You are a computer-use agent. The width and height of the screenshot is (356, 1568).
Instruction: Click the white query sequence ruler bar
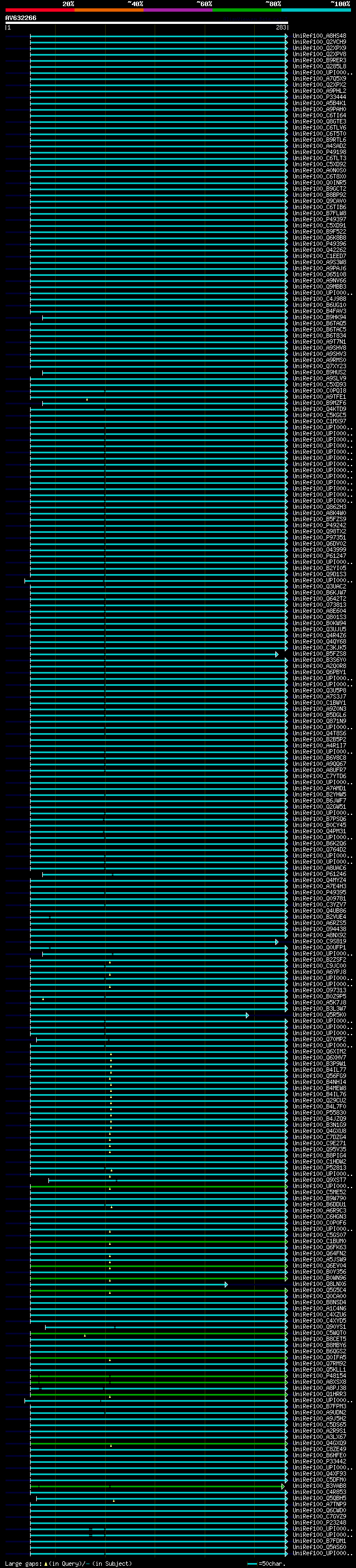(147, 22)
